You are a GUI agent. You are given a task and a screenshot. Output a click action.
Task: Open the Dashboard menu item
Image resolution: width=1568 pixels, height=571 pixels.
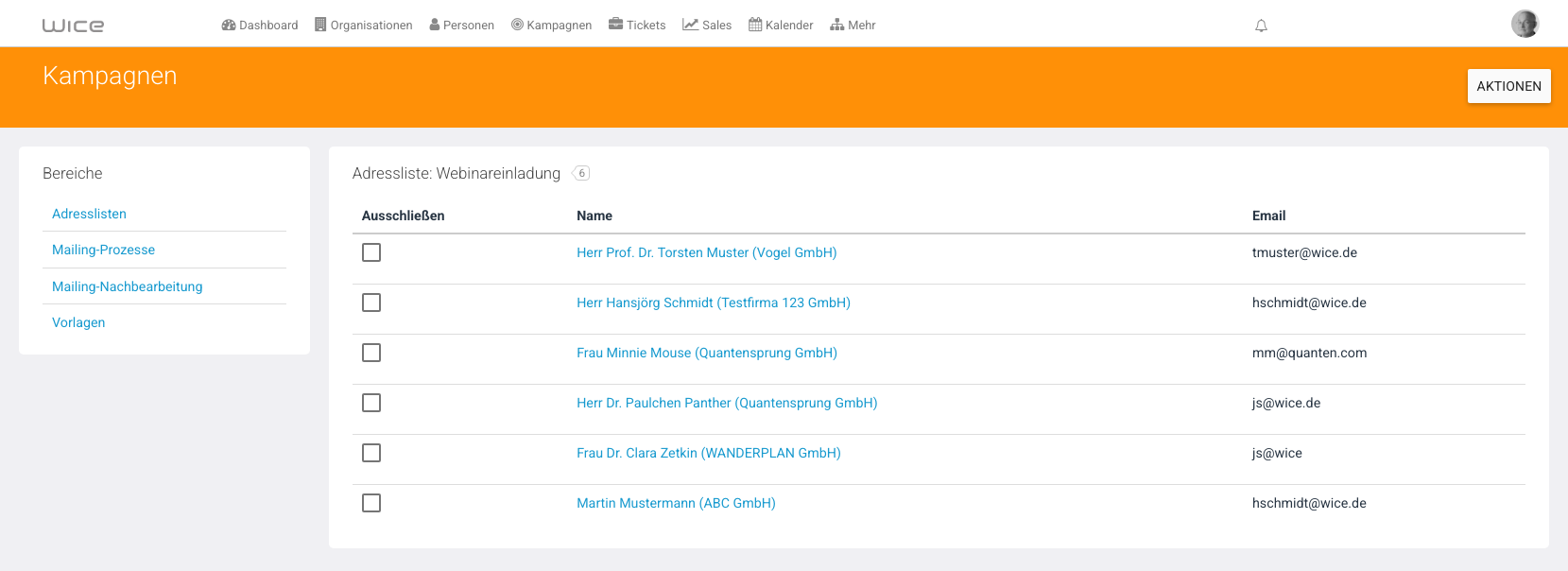(x=260, y=26)
